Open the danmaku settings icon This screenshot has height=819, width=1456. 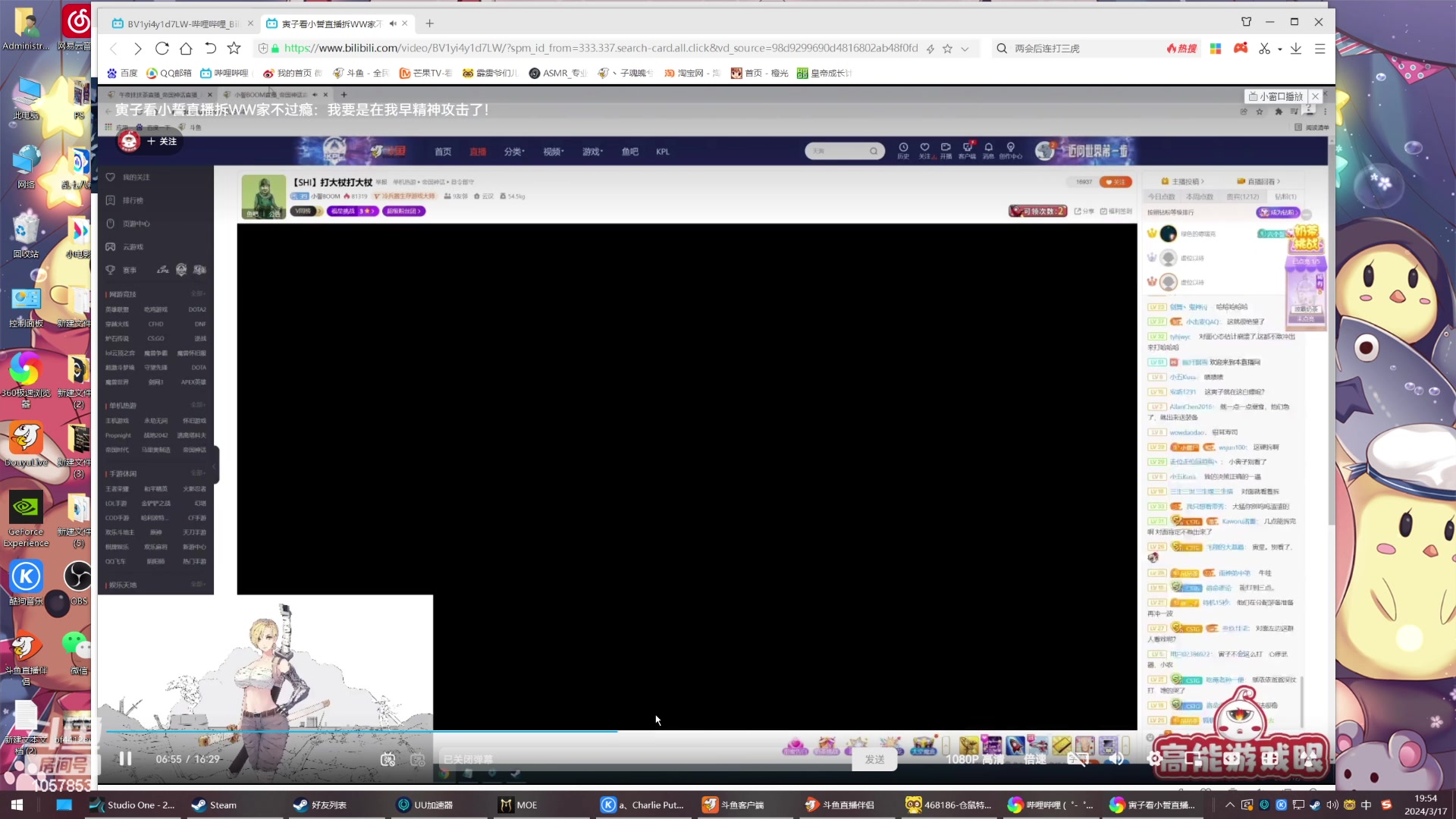417,760
